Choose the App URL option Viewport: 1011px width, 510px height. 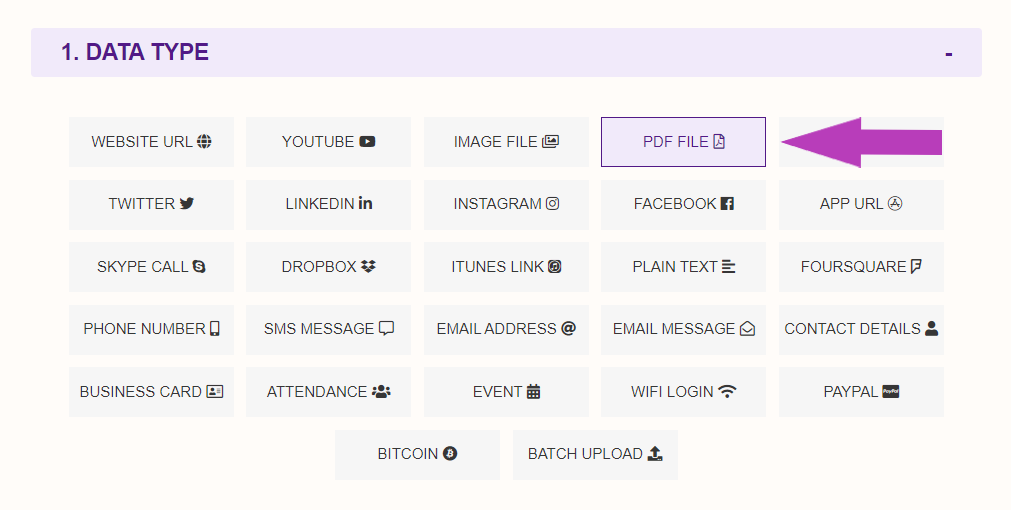[x=861, y=204]
